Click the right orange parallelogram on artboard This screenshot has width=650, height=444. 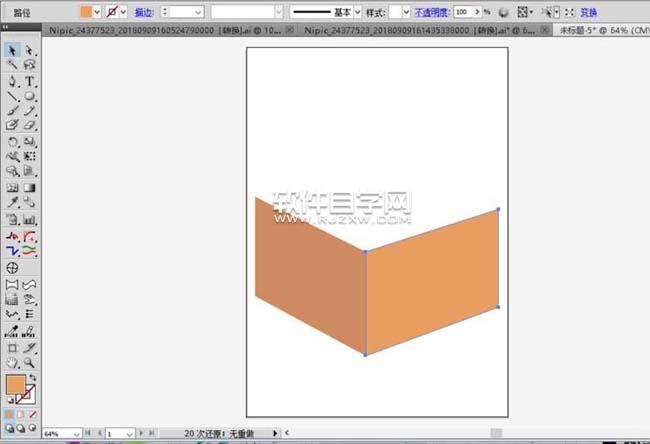click(432, 282)
